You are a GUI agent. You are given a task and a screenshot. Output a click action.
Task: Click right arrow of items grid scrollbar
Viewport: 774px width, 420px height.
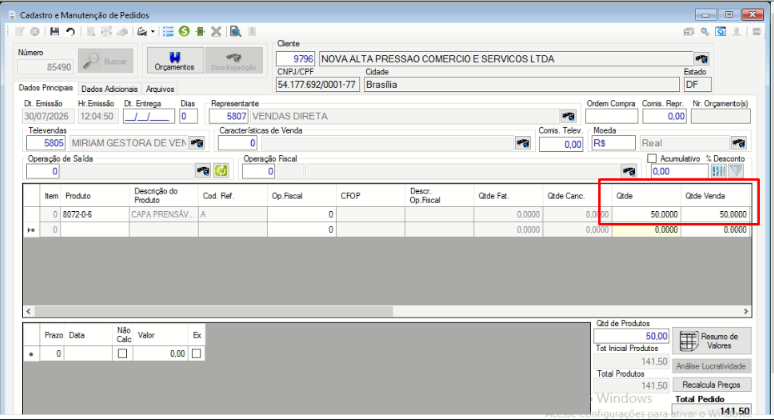pos(745,311)
